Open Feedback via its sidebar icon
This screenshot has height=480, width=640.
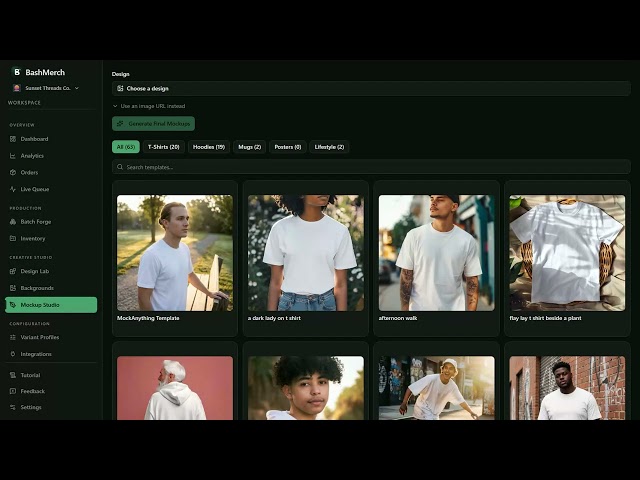(x=13, y=391)
